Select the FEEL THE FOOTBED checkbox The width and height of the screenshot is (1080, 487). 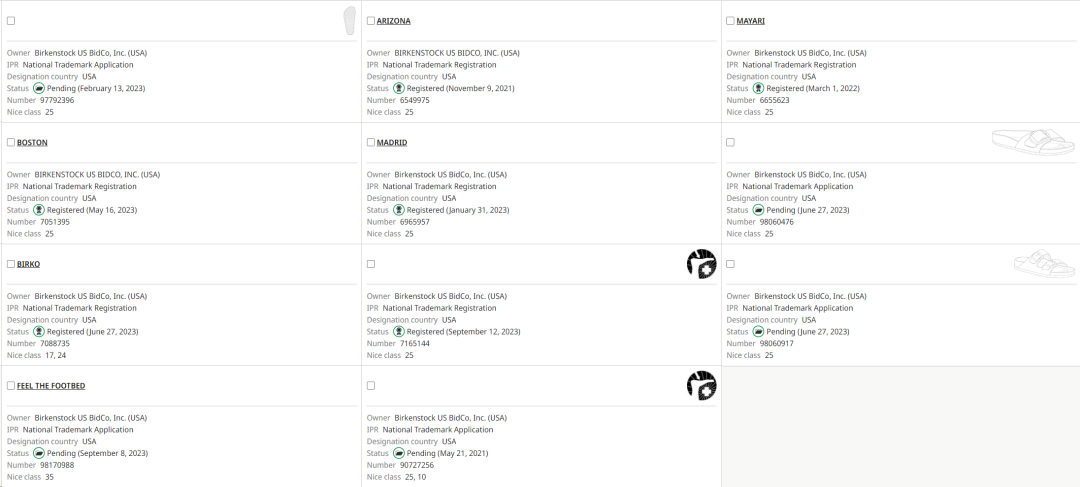point(11,386)
